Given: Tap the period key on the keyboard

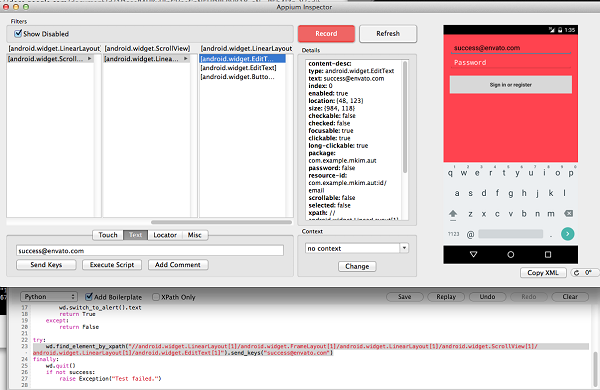Looking at the screenshot, I should point(551,235).
